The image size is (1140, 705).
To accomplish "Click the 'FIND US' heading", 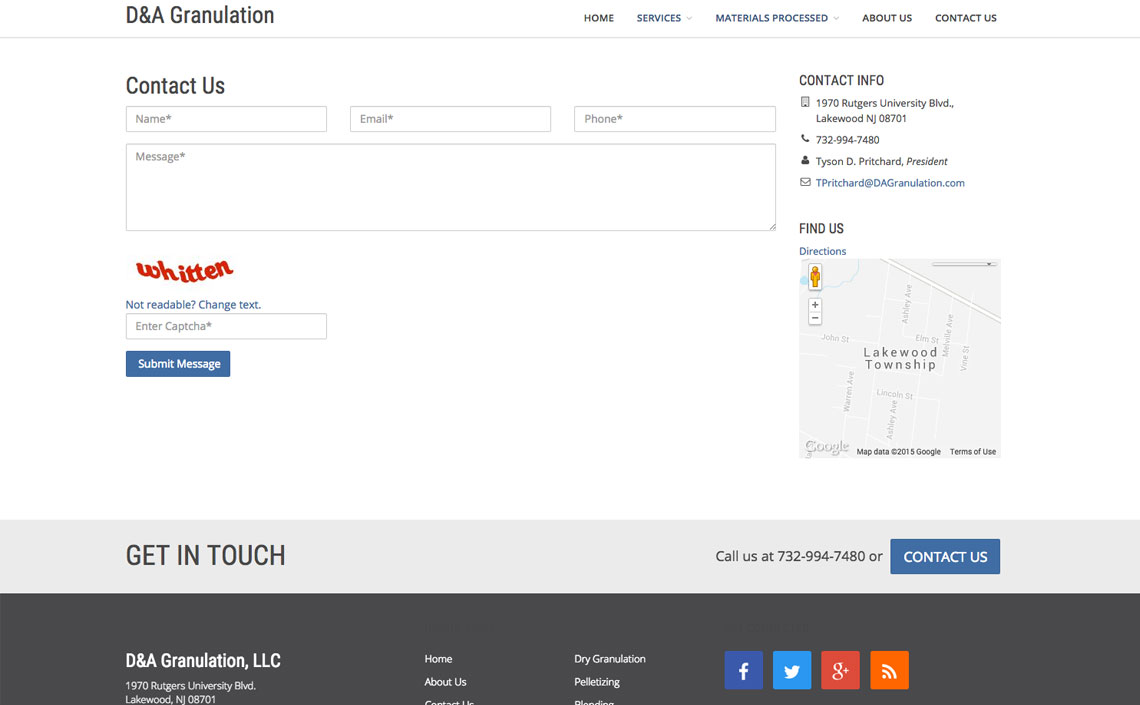I will pos(822,228).
